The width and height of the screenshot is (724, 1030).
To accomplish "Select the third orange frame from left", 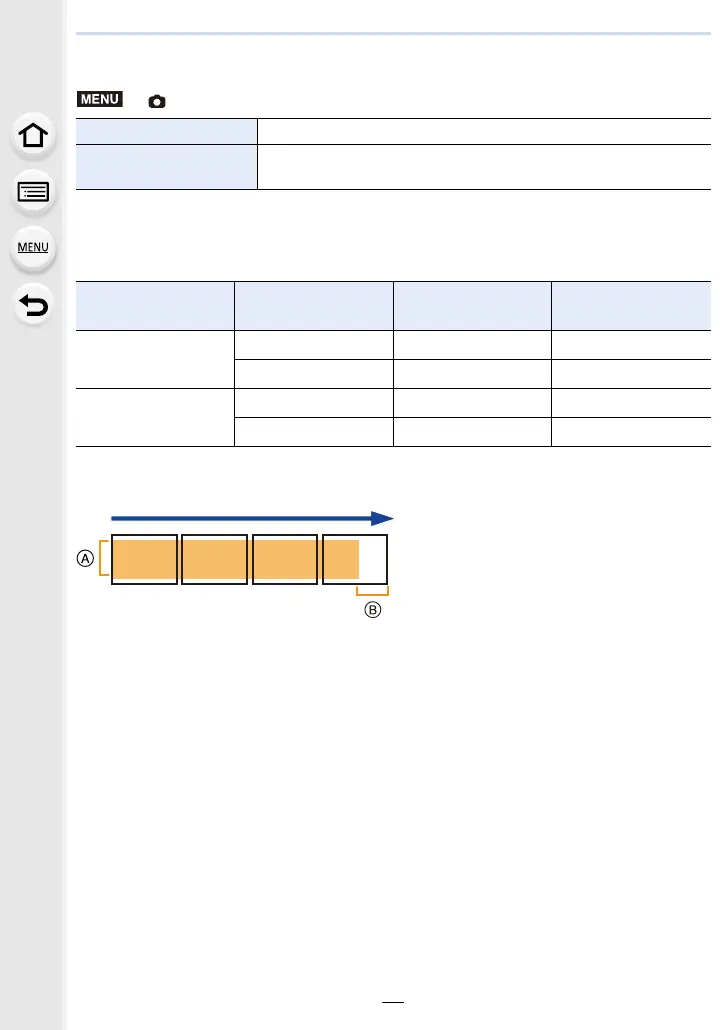I will 284,559.
